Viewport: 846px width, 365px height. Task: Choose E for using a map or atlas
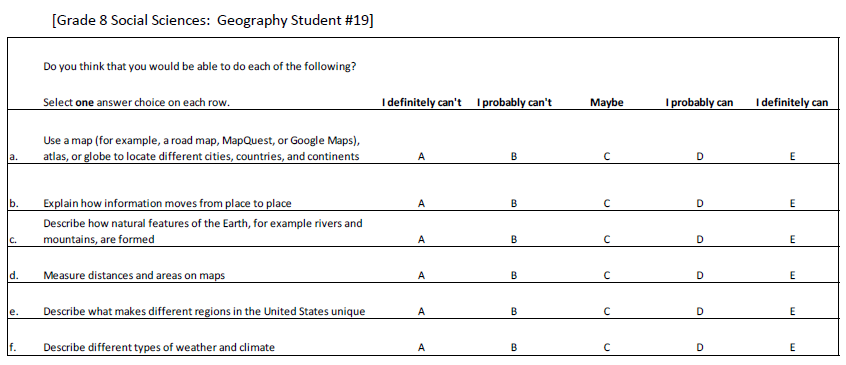click(792, 157)
